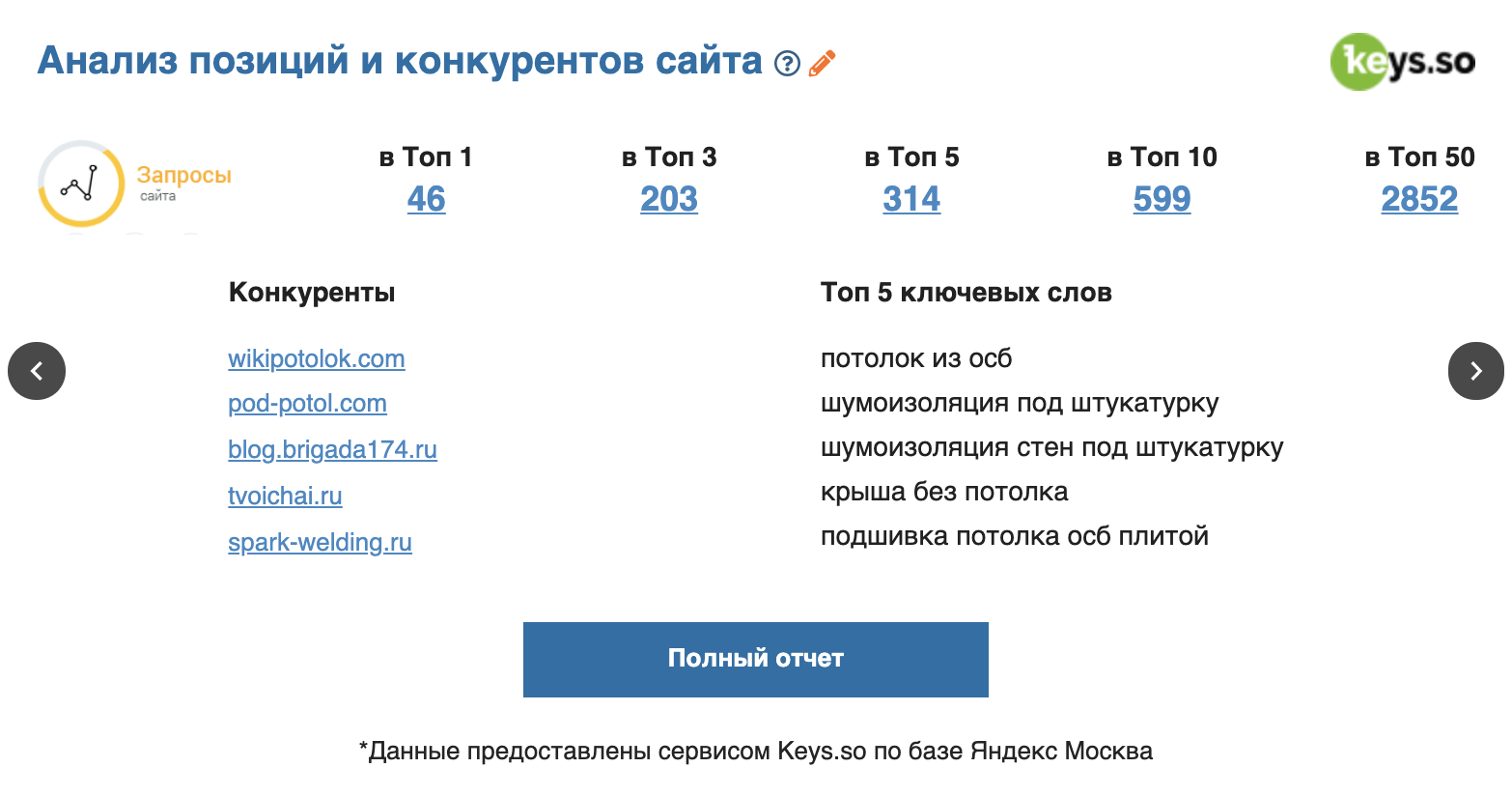
Task: Open the Top 5 count 314
Action: 910,199
